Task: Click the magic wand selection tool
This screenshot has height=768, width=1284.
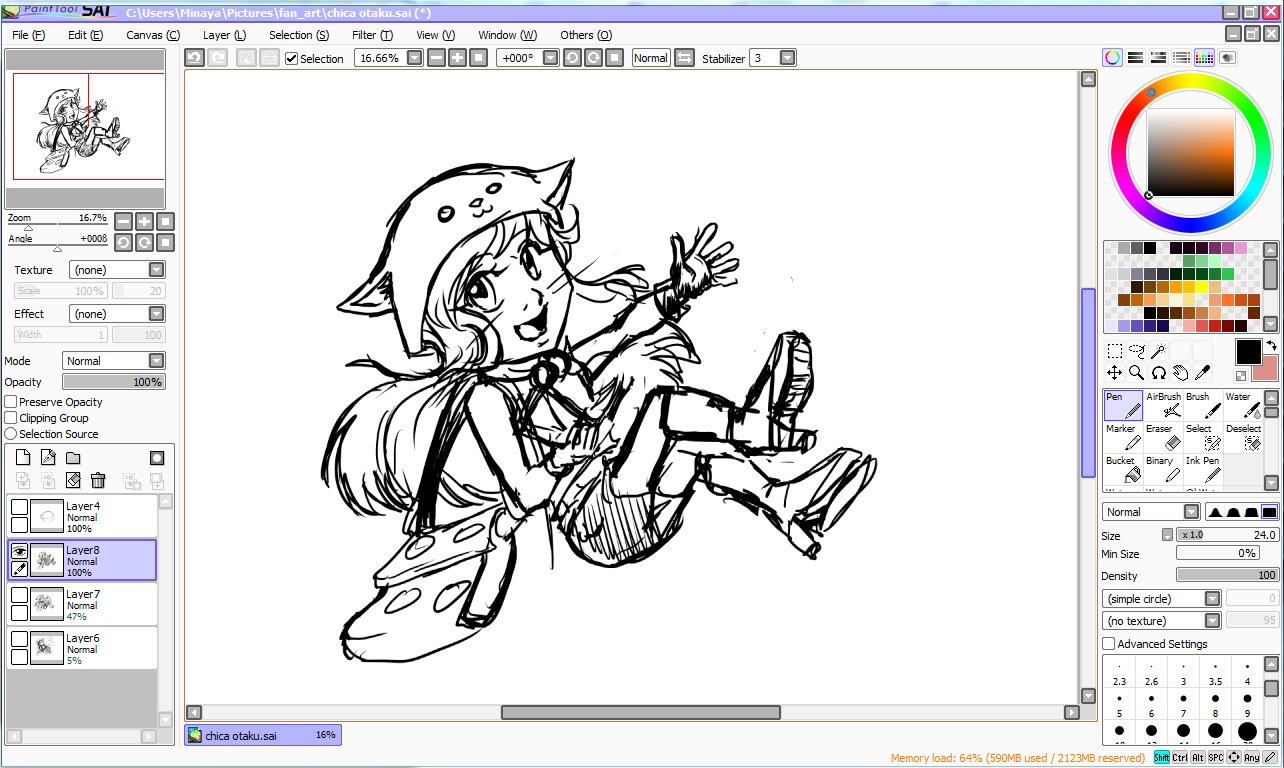Action: (x=1158, y=351)
